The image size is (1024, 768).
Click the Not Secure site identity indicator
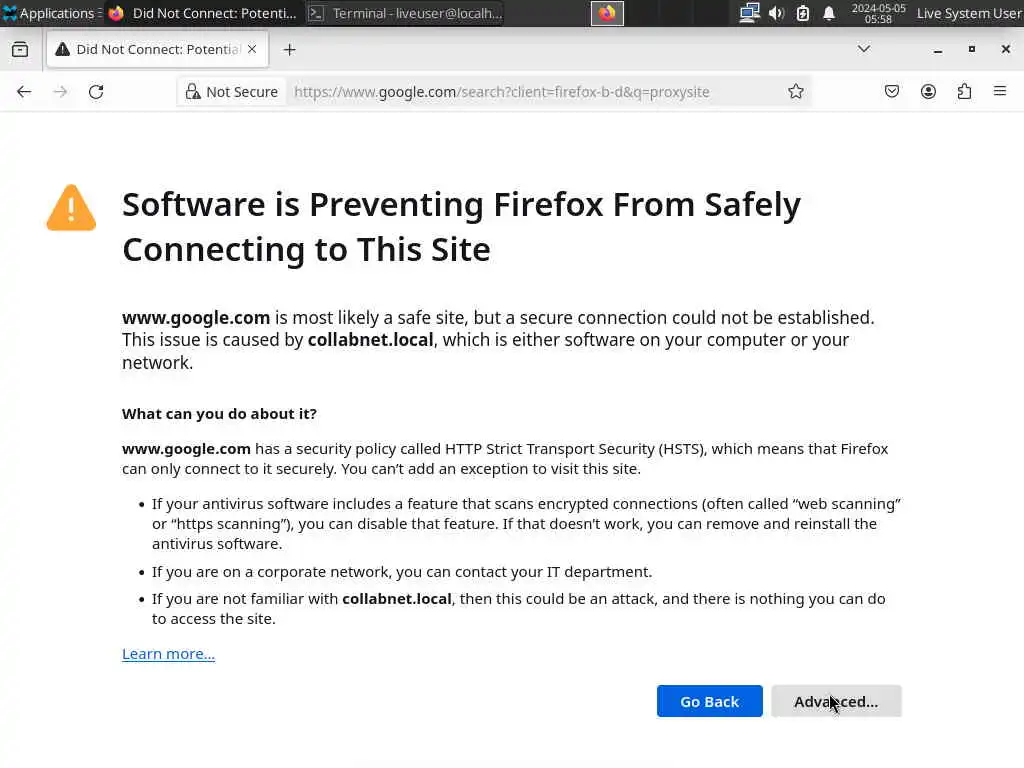(232, 92)
